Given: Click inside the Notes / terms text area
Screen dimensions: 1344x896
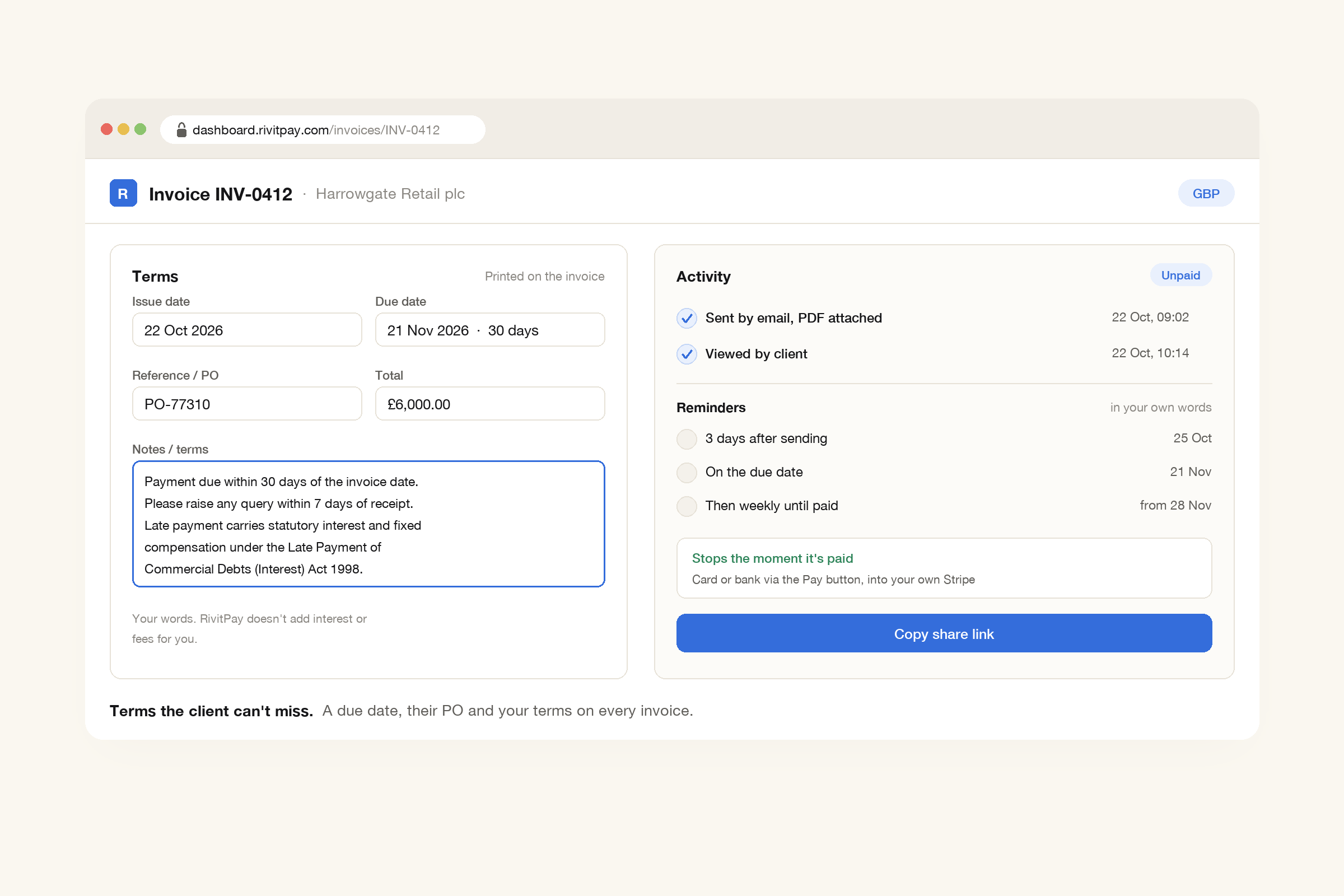Looking at the screenshot, I should coord(368,524).
